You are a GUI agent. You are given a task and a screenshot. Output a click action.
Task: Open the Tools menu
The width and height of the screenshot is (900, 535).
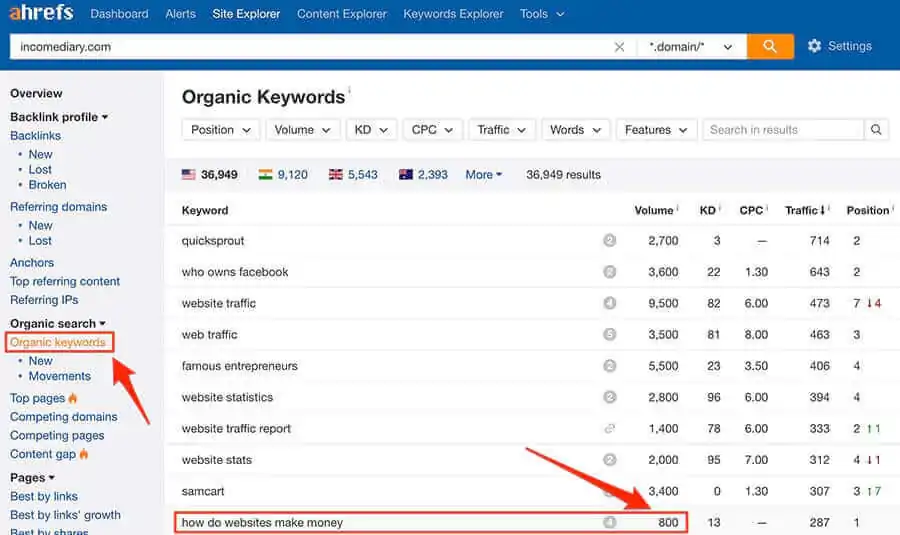click(x=541, y=14)
